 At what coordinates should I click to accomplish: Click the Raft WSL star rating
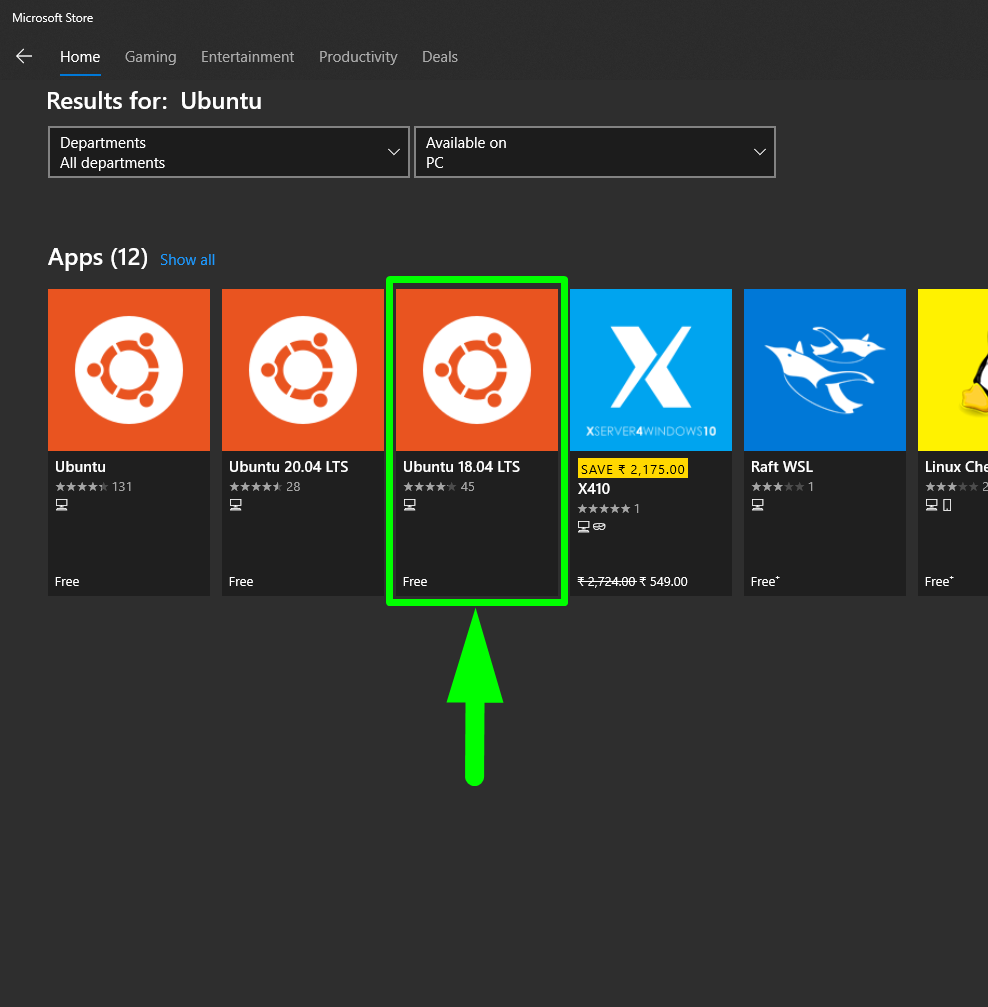pyautogui.click(x=782, y=487)
